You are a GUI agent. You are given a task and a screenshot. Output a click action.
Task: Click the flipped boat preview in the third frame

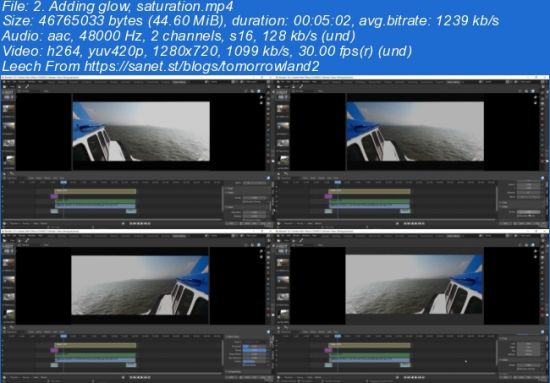coord(140,285)
